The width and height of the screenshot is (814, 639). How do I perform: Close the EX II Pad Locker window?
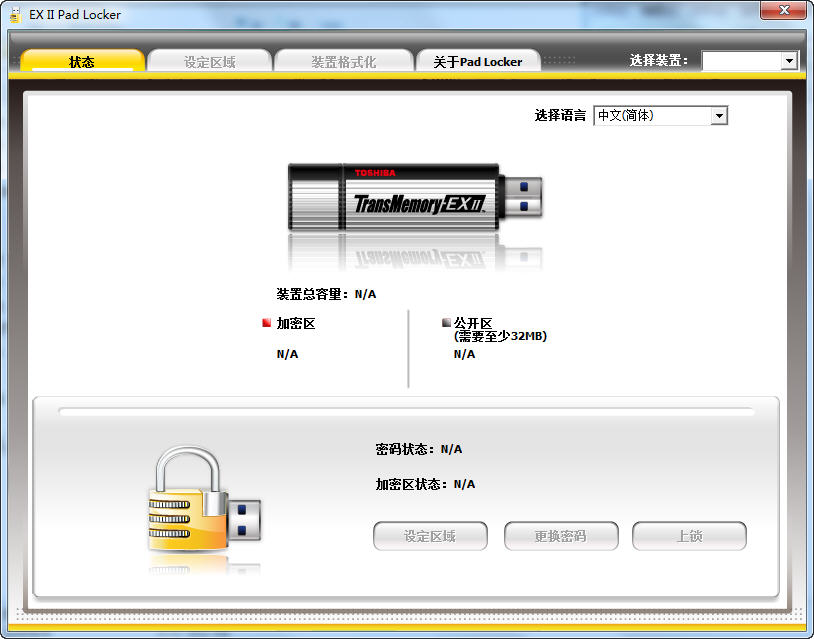pos(783,10)
